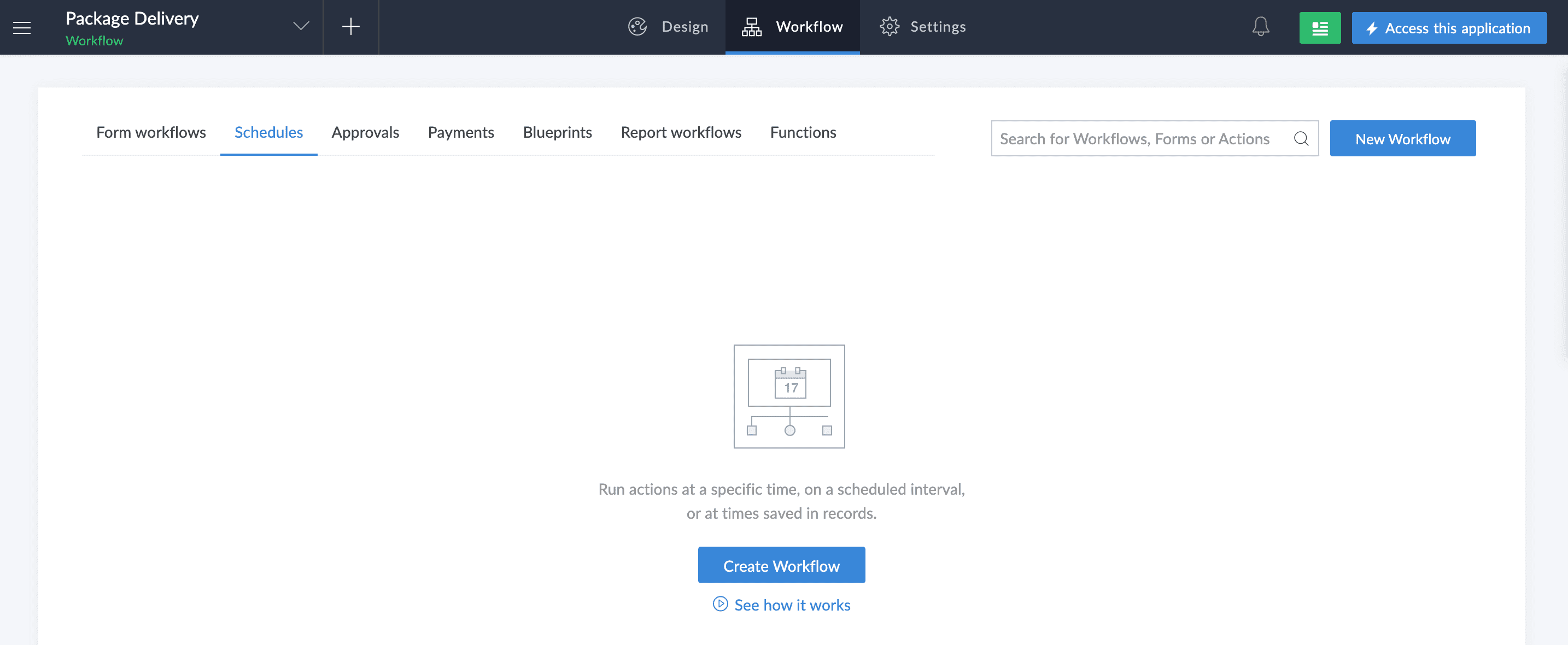Screen dimensions: 1568x645
Task: Expand the Package Delivery application dropdown
Action: pyautogui.click(x=301, y=26)
